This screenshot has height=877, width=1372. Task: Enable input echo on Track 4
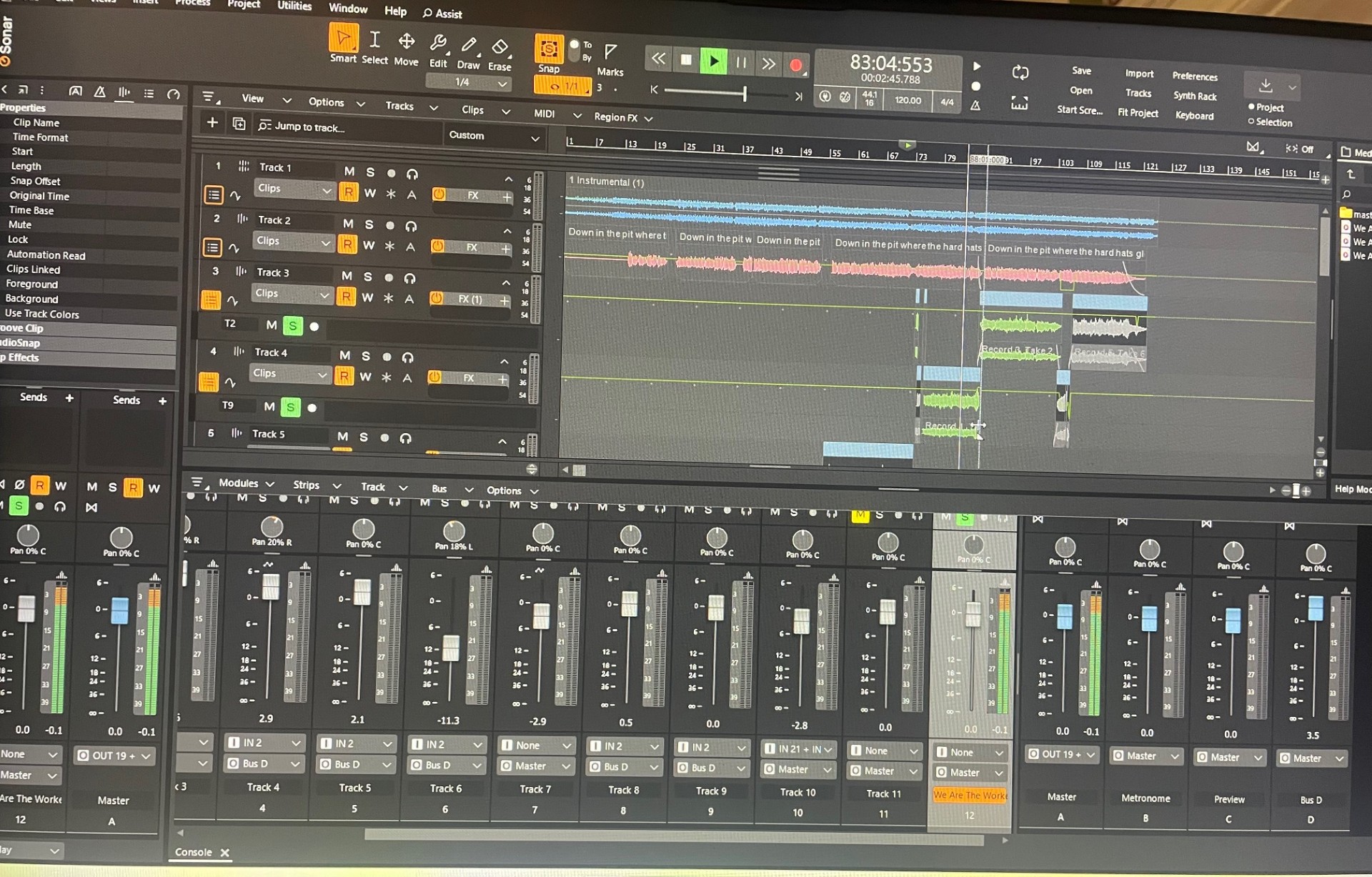click(407, 357)
